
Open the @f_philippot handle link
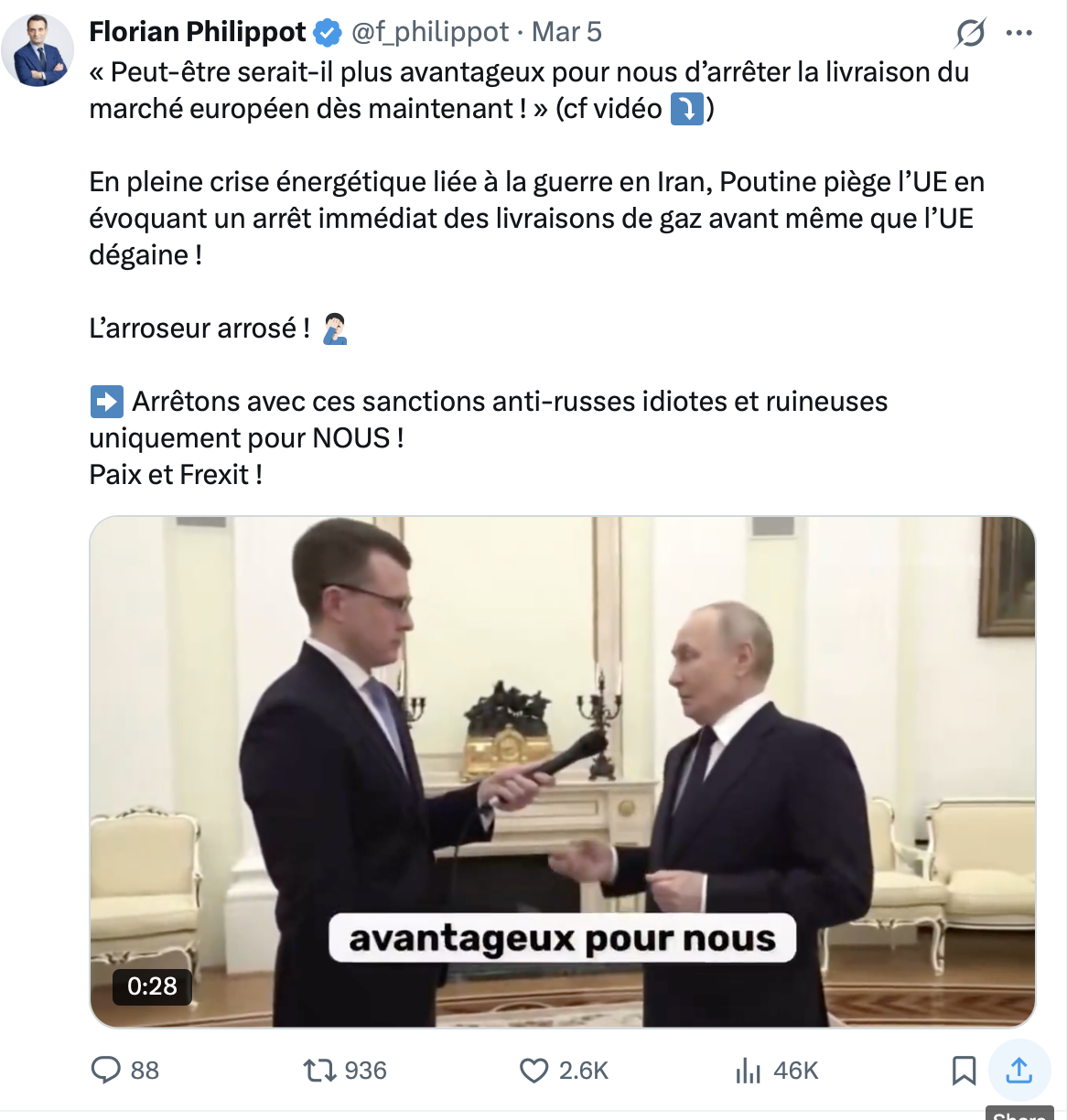(430, 32)
